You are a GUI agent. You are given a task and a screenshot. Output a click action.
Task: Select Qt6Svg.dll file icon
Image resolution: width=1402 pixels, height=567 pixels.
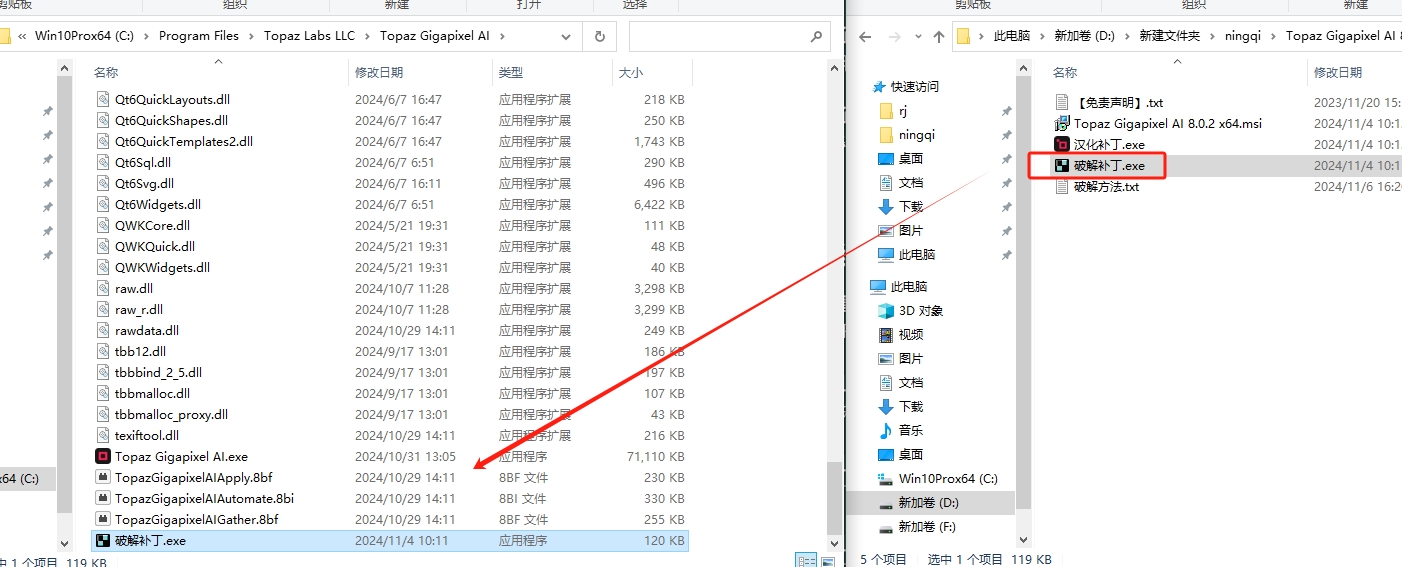point(103,184)
